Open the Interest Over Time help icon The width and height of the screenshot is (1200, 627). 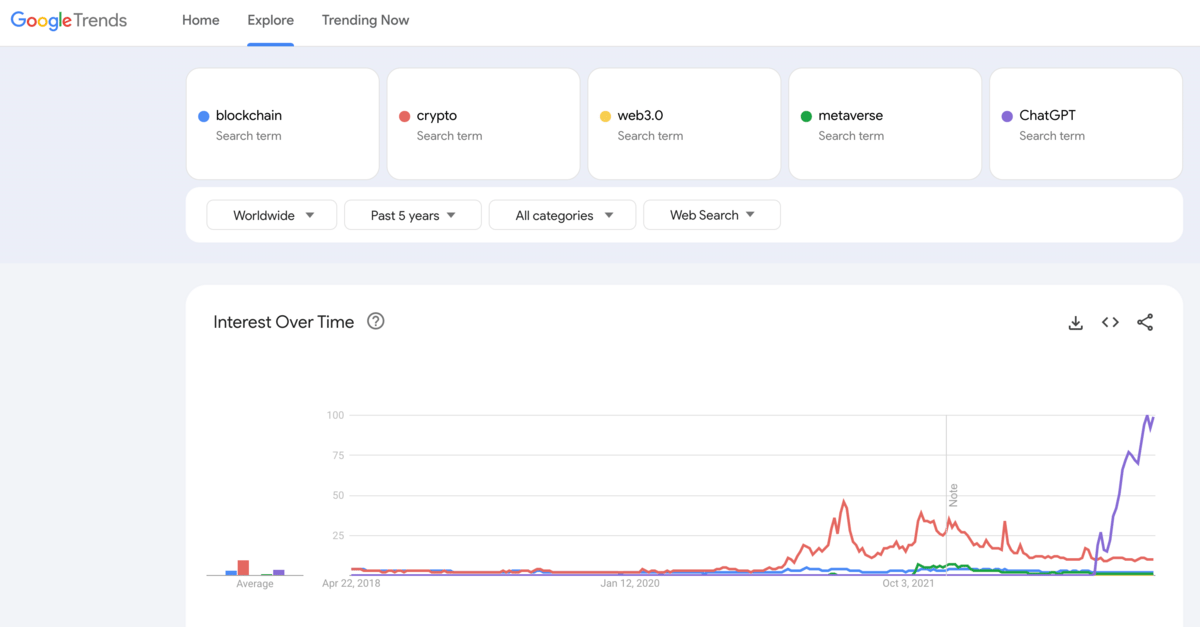click(x=376, y=321)
